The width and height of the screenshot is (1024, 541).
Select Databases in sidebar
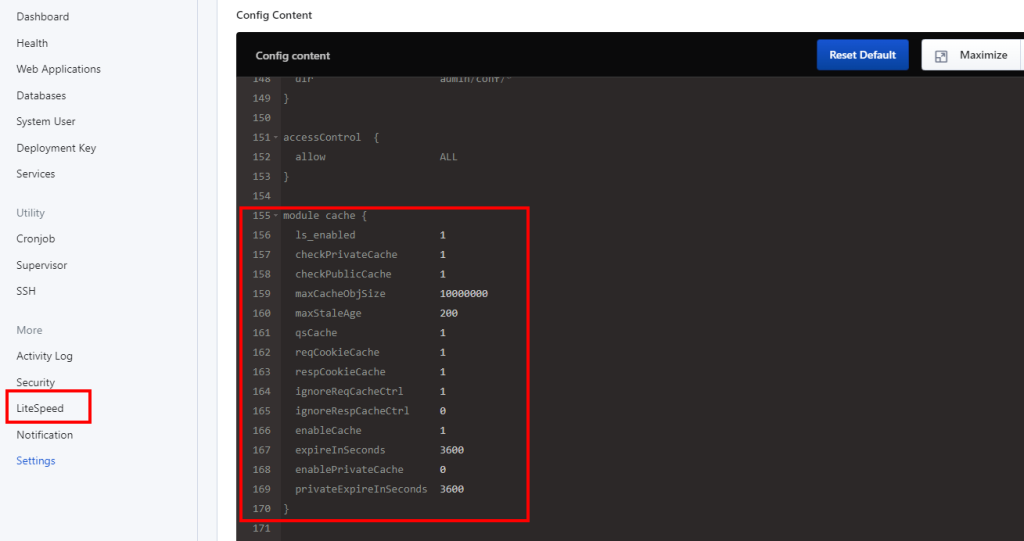click(41, 95)
